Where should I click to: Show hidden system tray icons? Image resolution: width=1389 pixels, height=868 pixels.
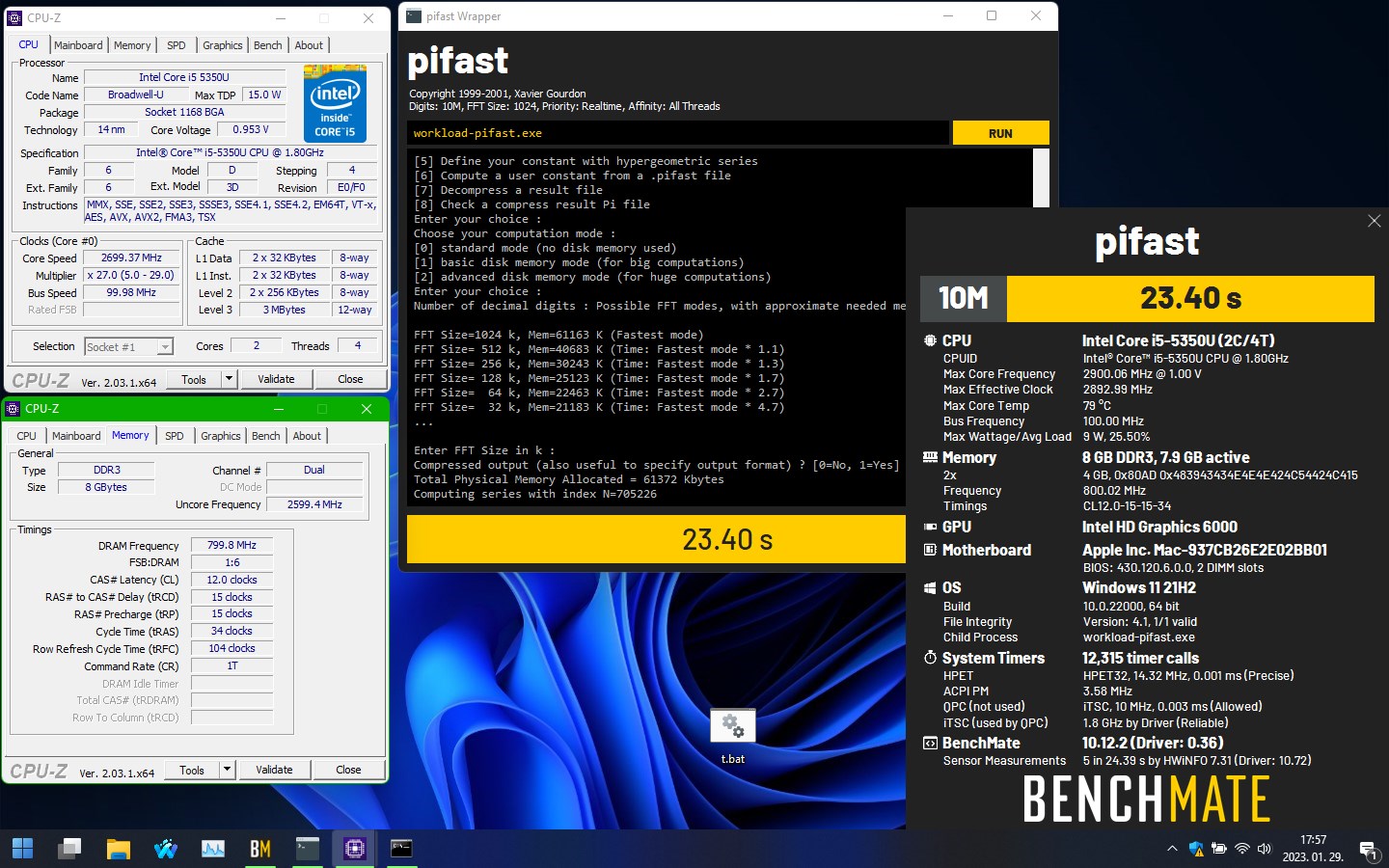point(1172,849)
